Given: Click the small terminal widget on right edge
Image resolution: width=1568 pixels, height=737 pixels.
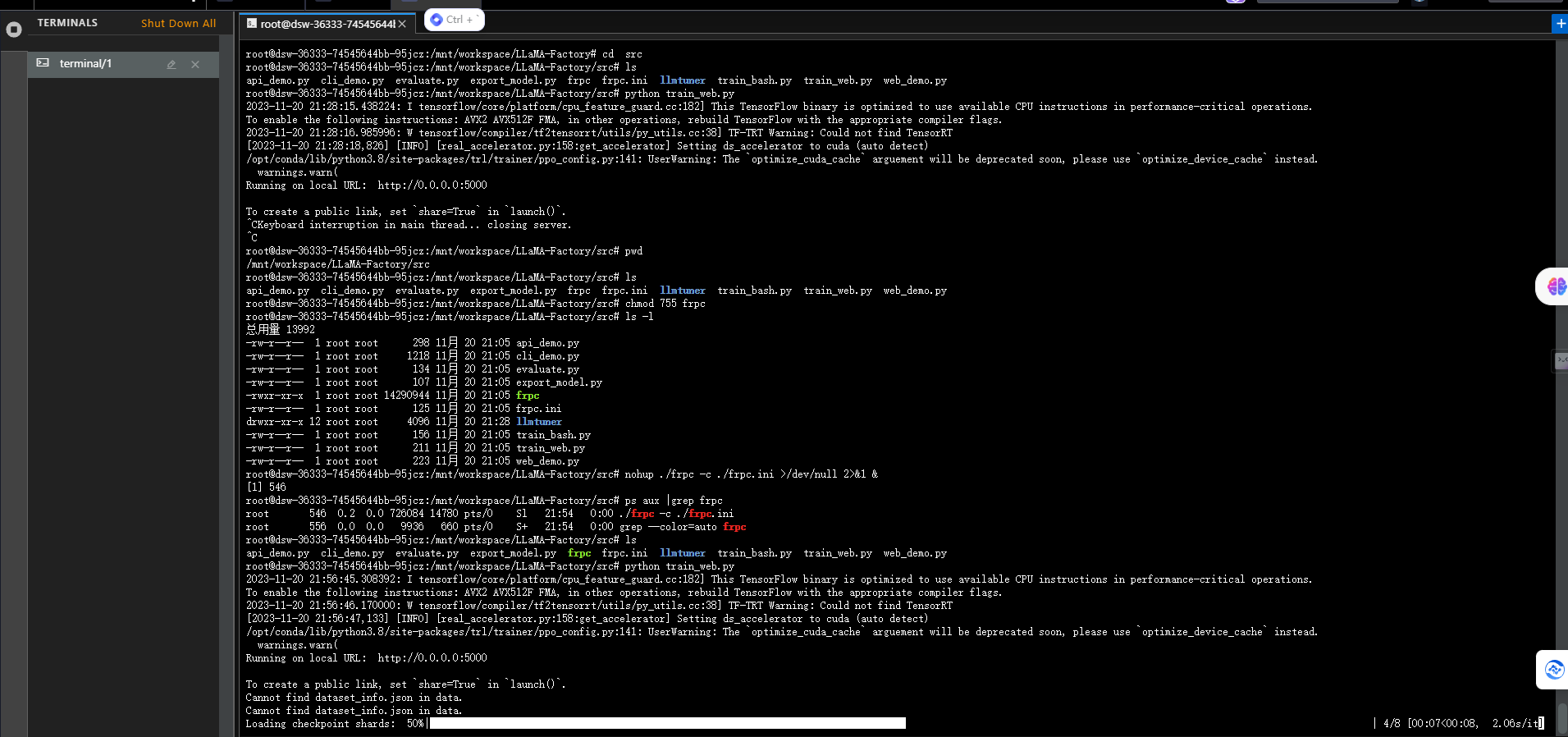Looking at the screenshot, I should pos(1561,360).
